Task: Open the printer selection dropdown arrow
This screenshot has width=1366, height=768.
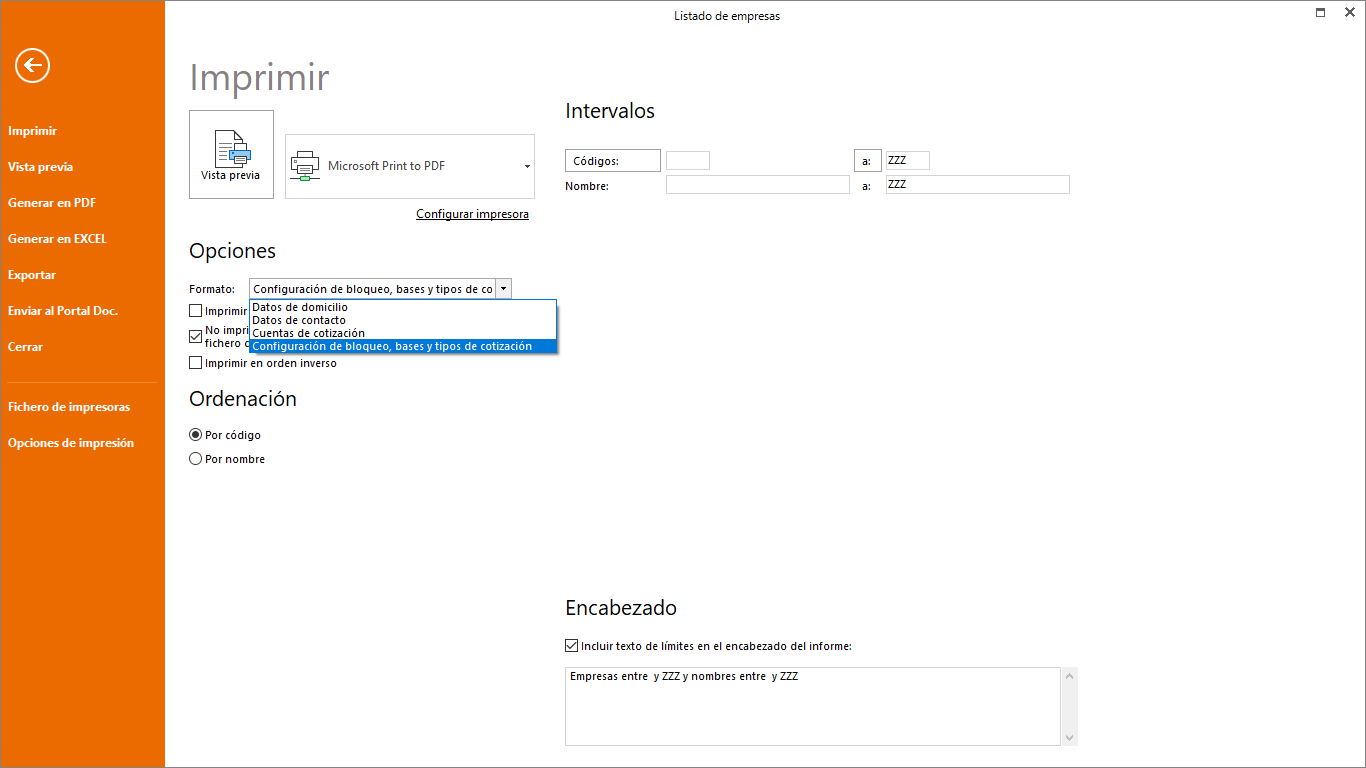Action: tap(527, 167)
